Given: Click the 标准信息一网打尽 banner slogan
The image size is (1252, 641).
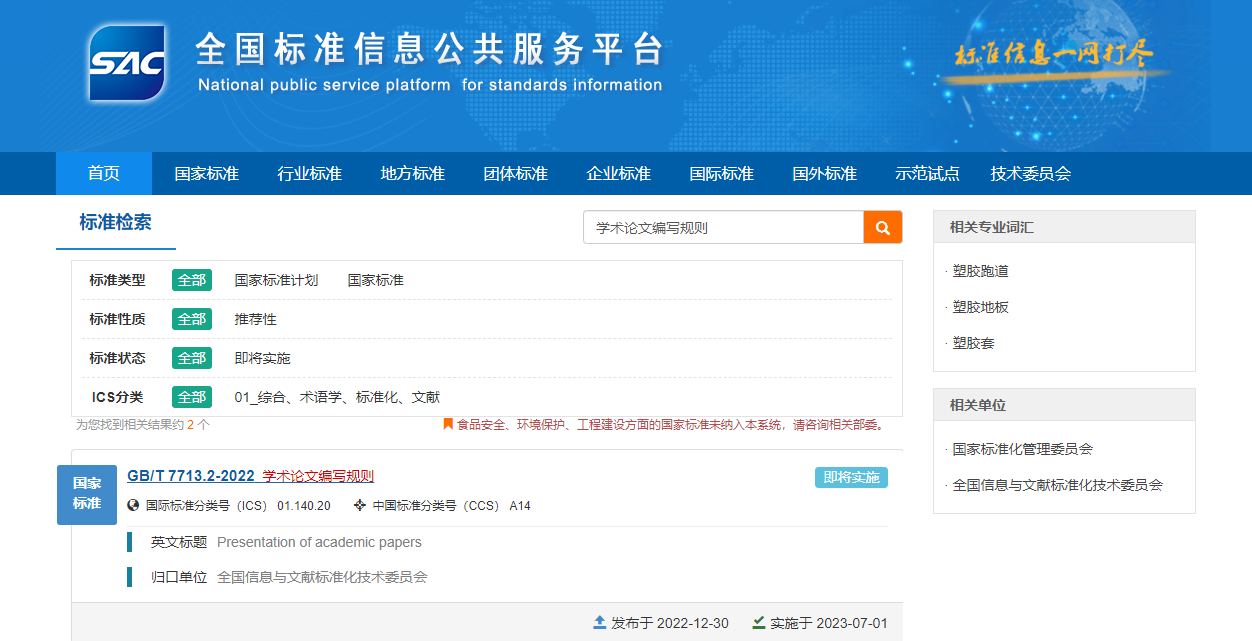Looking at the screenshot, I should 1053,53.
